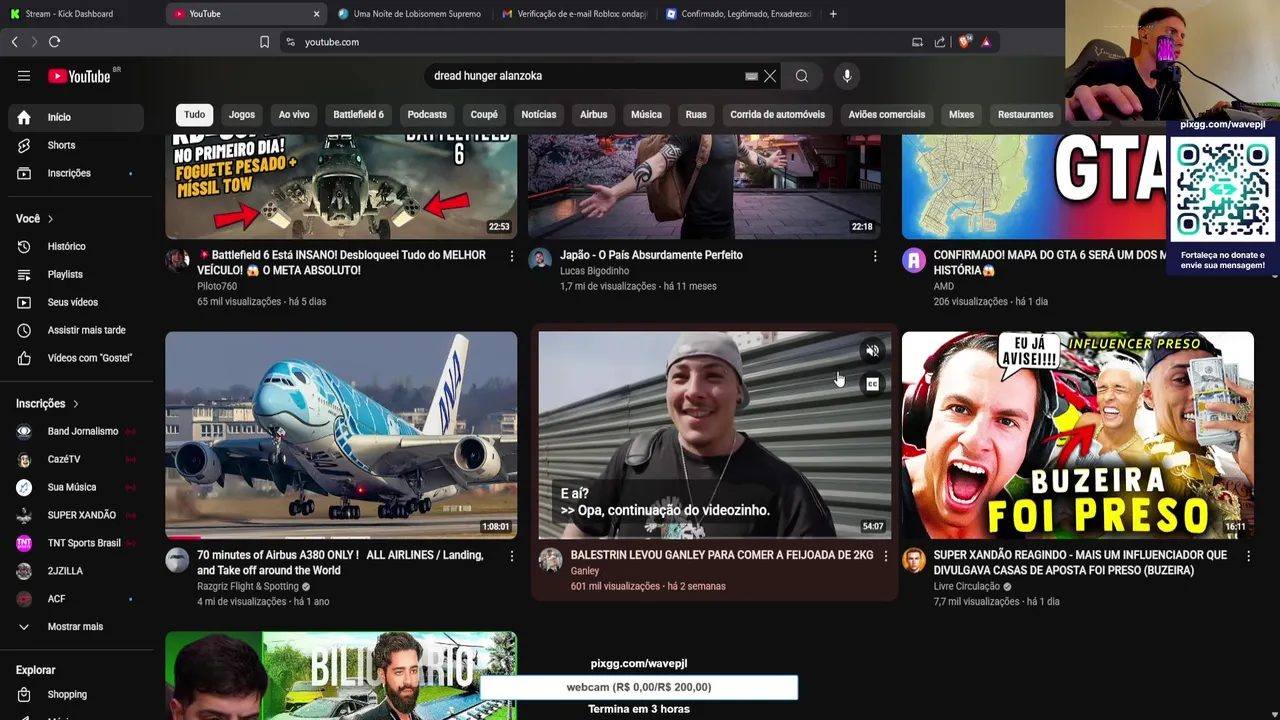Open Livre Circulação channel link

coord(966,586)
